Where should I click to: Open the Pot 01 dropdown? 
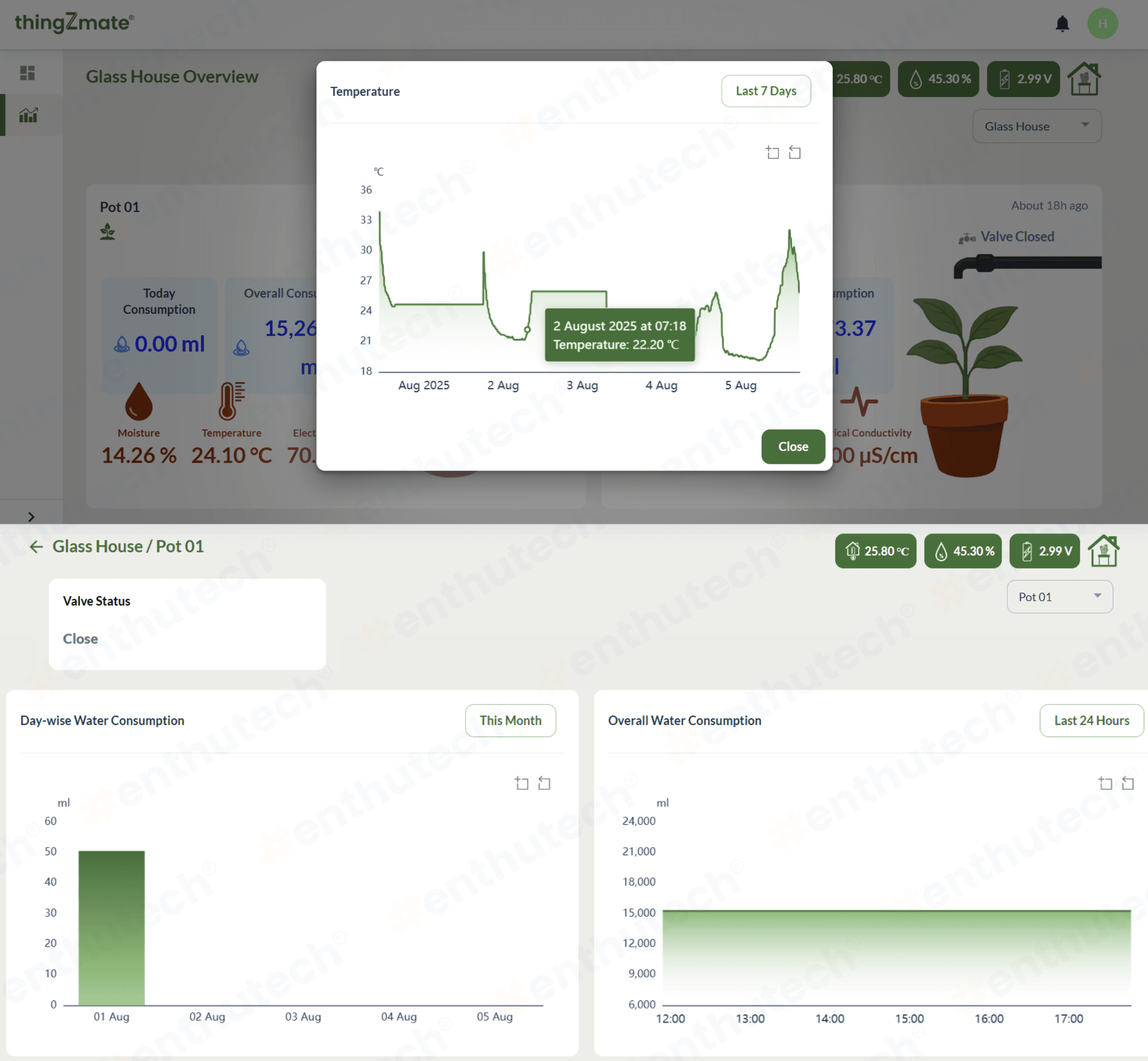coord(1059,597)
